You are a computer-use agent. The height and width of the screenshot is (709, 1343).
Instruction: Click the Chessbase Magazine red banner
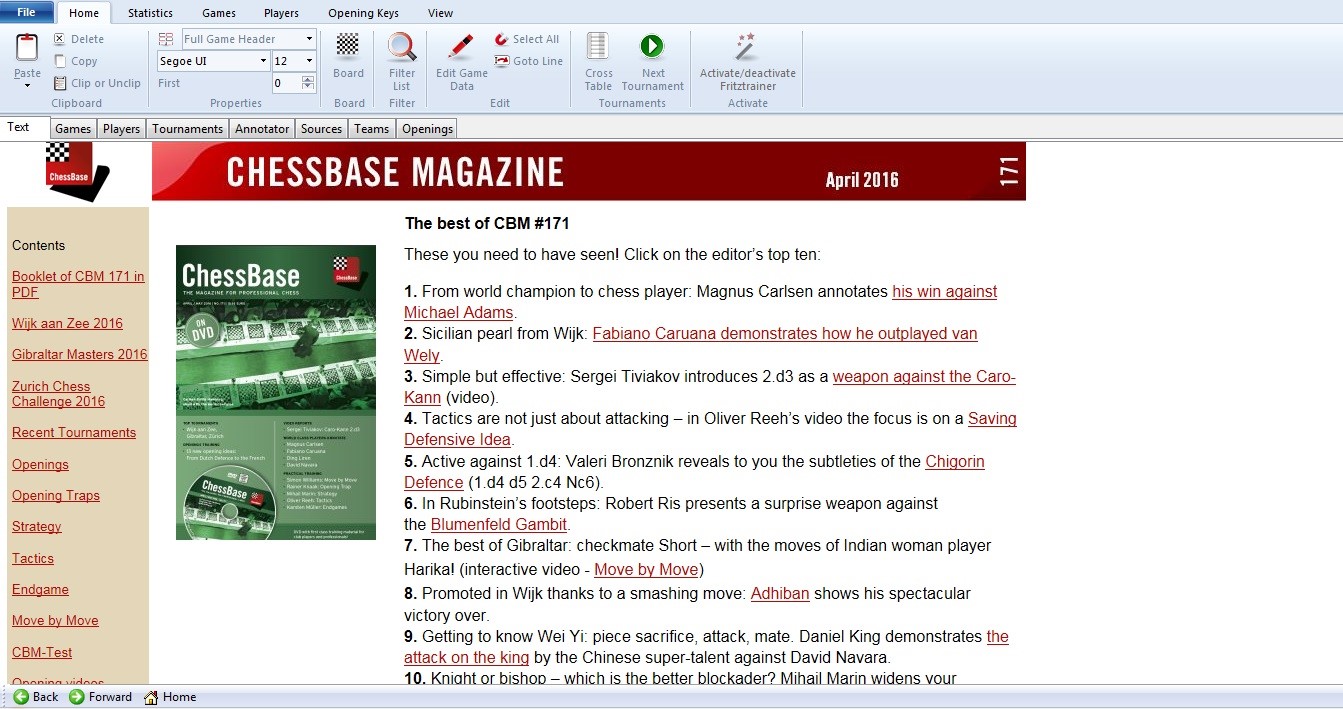[x=589, y=171]
